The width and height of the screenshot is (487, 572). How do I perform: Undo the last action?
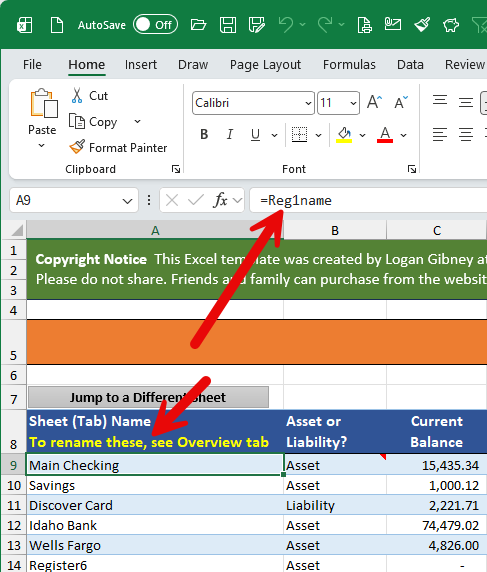pyautogui.click(x=286, y=25)
